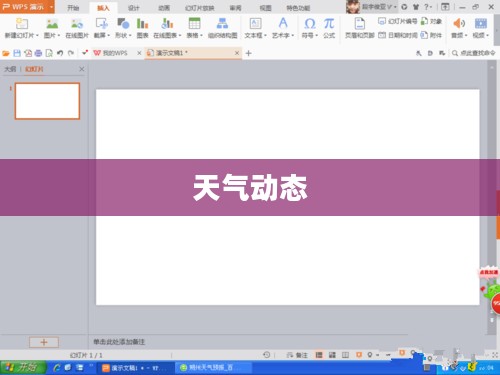Expand the New Slide (新建幻灯片) dropdown arrow
This screenshot has width=500, height=375.
click(37, 35)
